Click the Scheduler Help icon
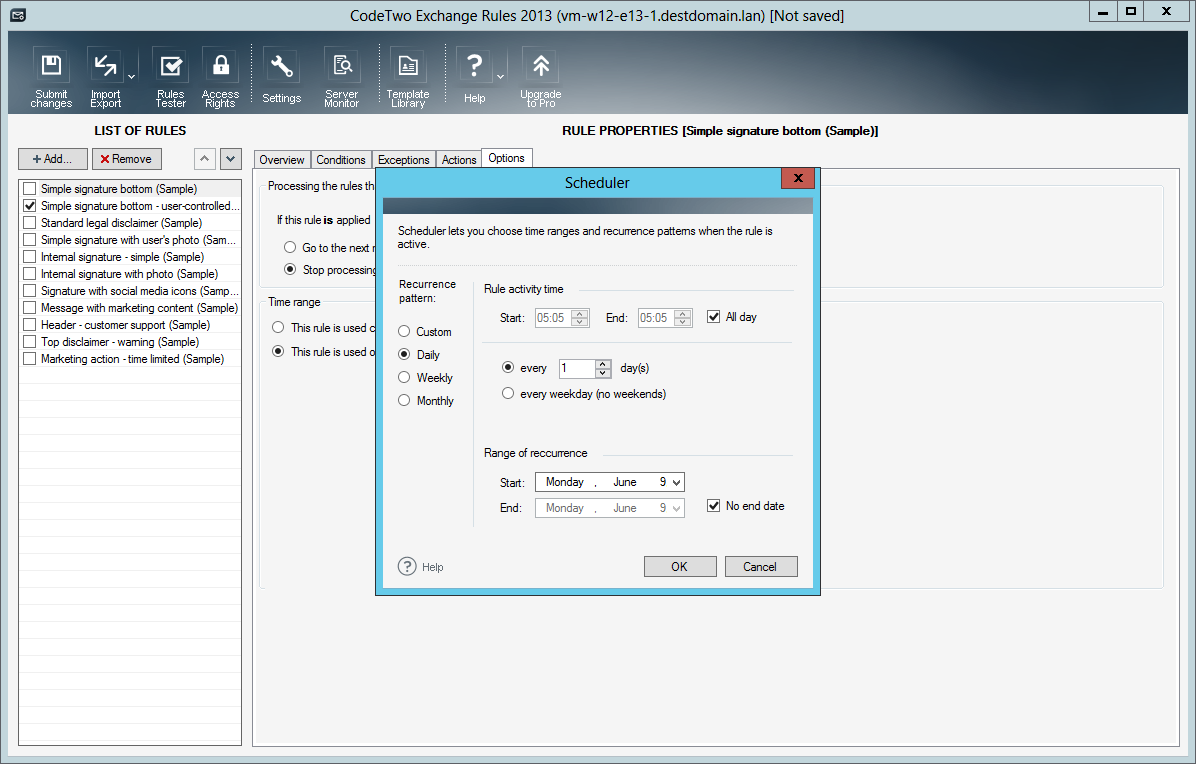The image size is (1196, 764). pos(407,567)
